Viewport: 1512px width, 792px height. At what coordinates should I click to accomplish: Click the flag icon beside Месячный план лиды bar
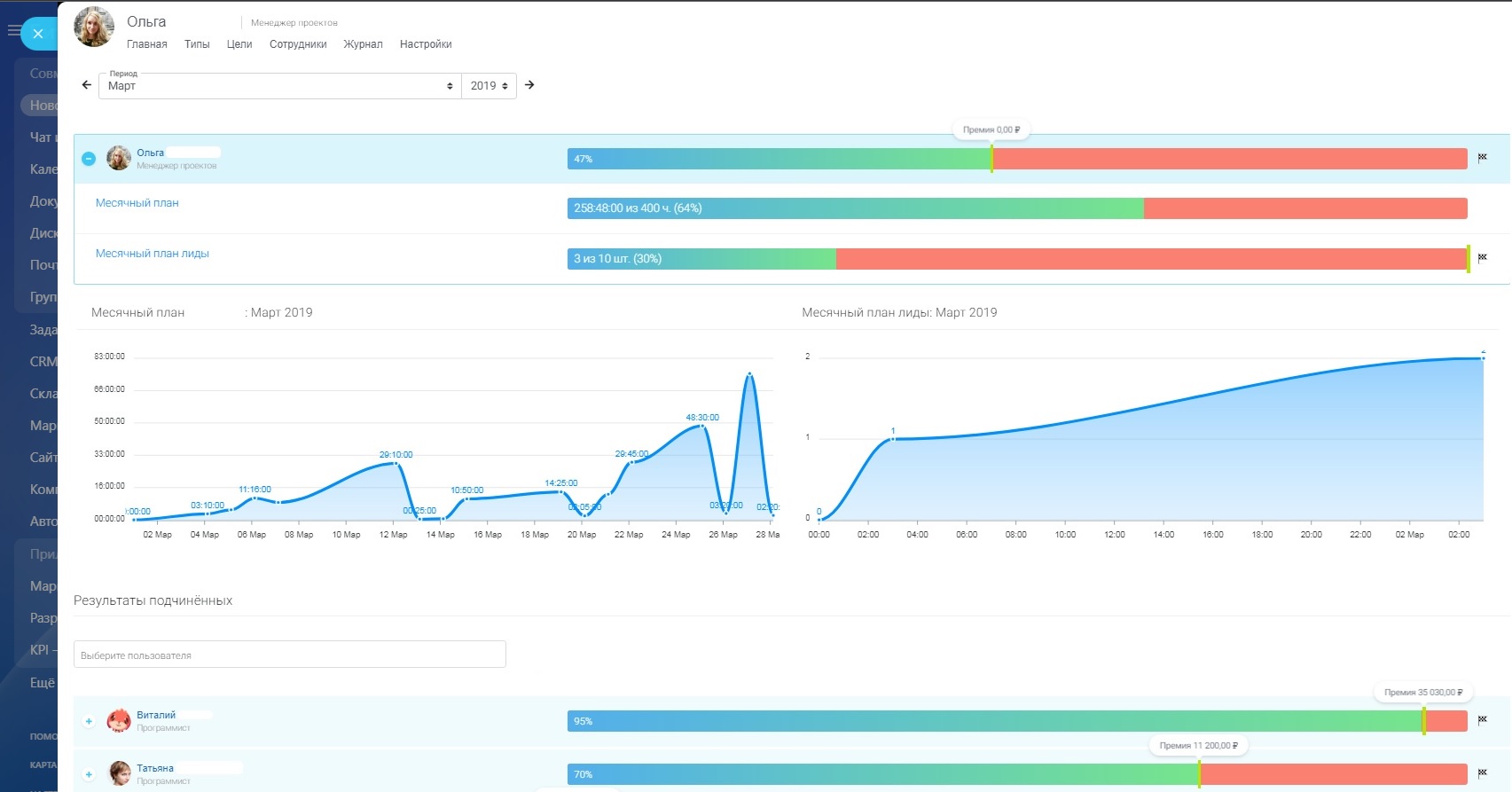pos(1482,258)
